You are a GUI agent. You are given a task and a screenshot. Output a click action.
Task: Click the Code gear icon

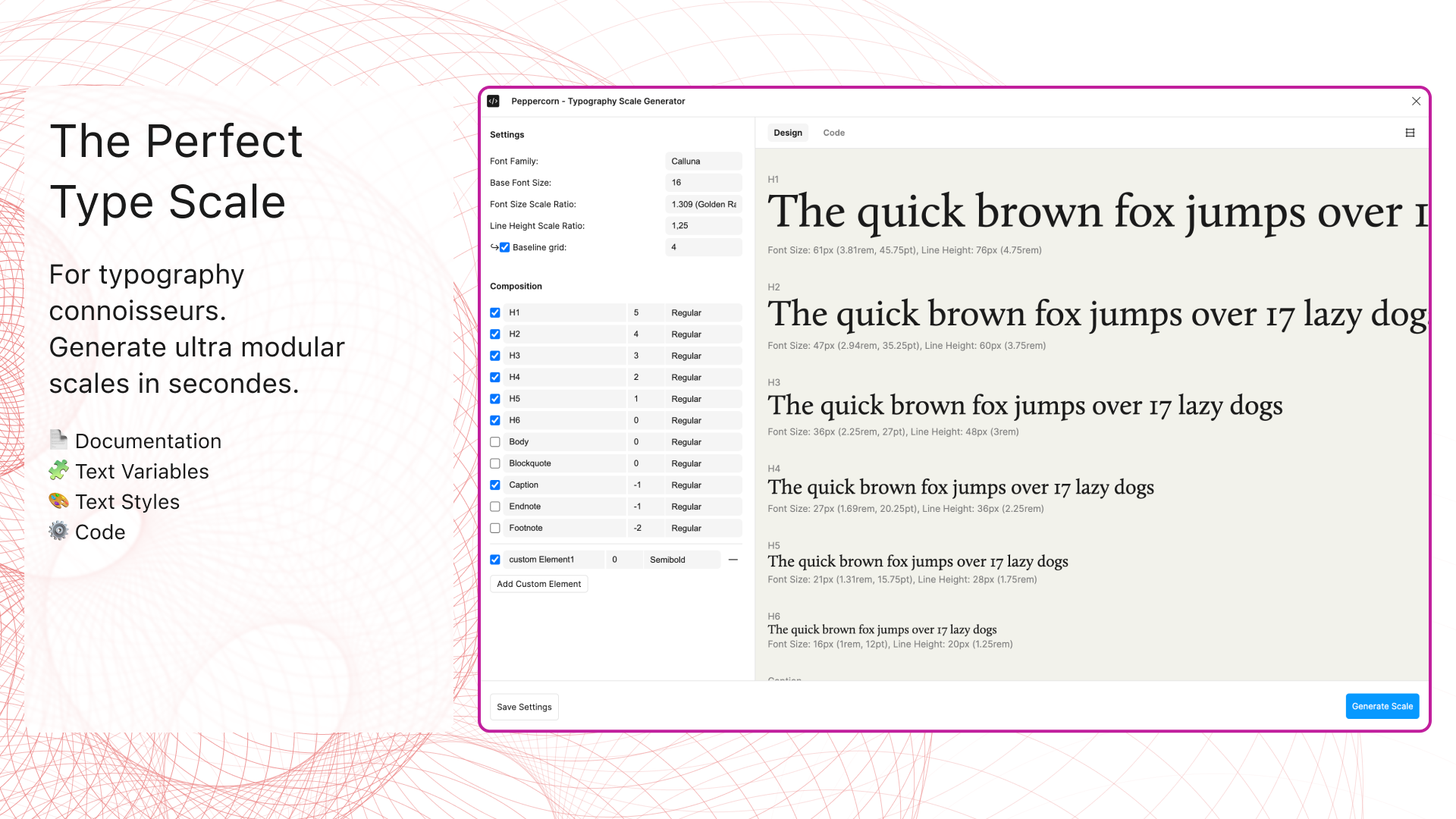[58, 531]
